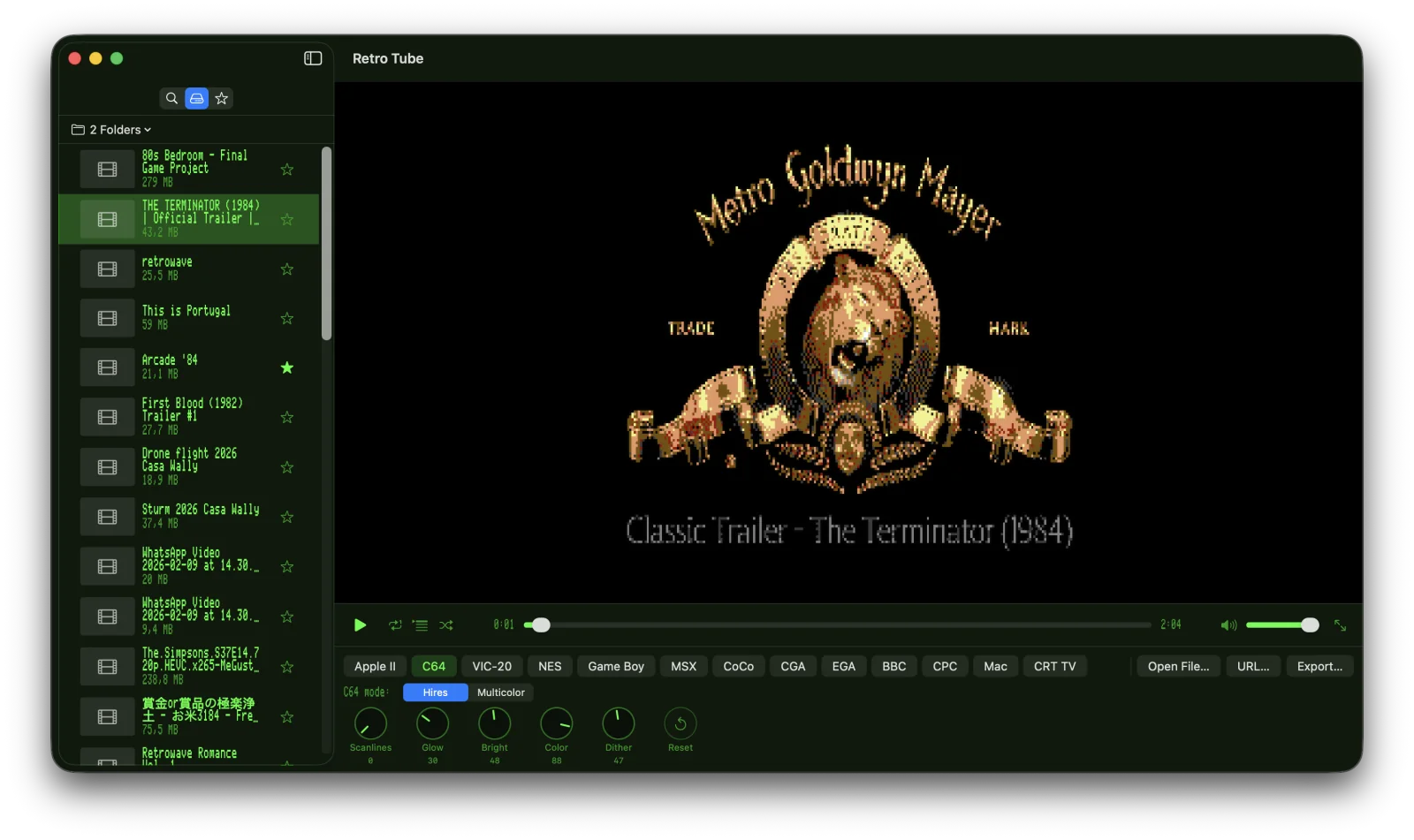The height and width of the screenshot is (840, 1414).
Task: Expand the 2 Folders dropdown
Action: (x=111, y=130)
